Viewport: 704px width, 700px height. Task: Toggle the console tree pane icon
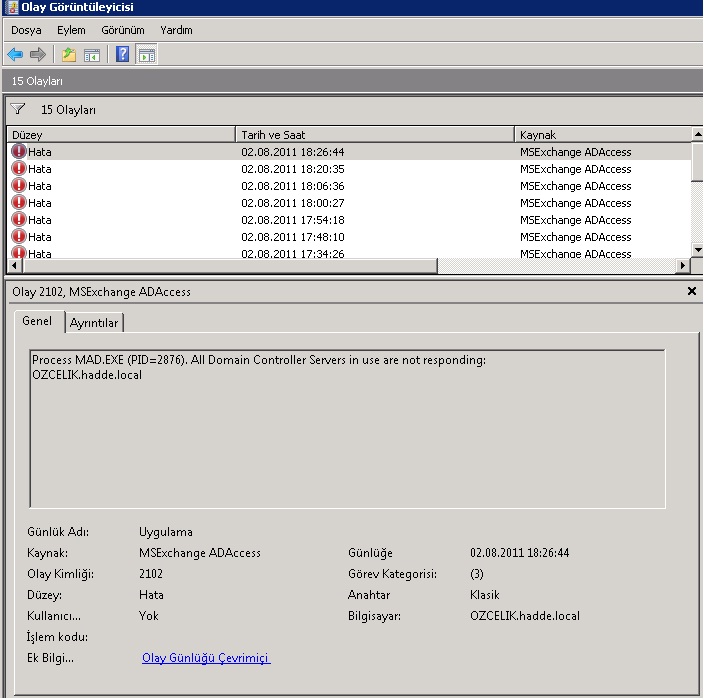coord(92,55)
